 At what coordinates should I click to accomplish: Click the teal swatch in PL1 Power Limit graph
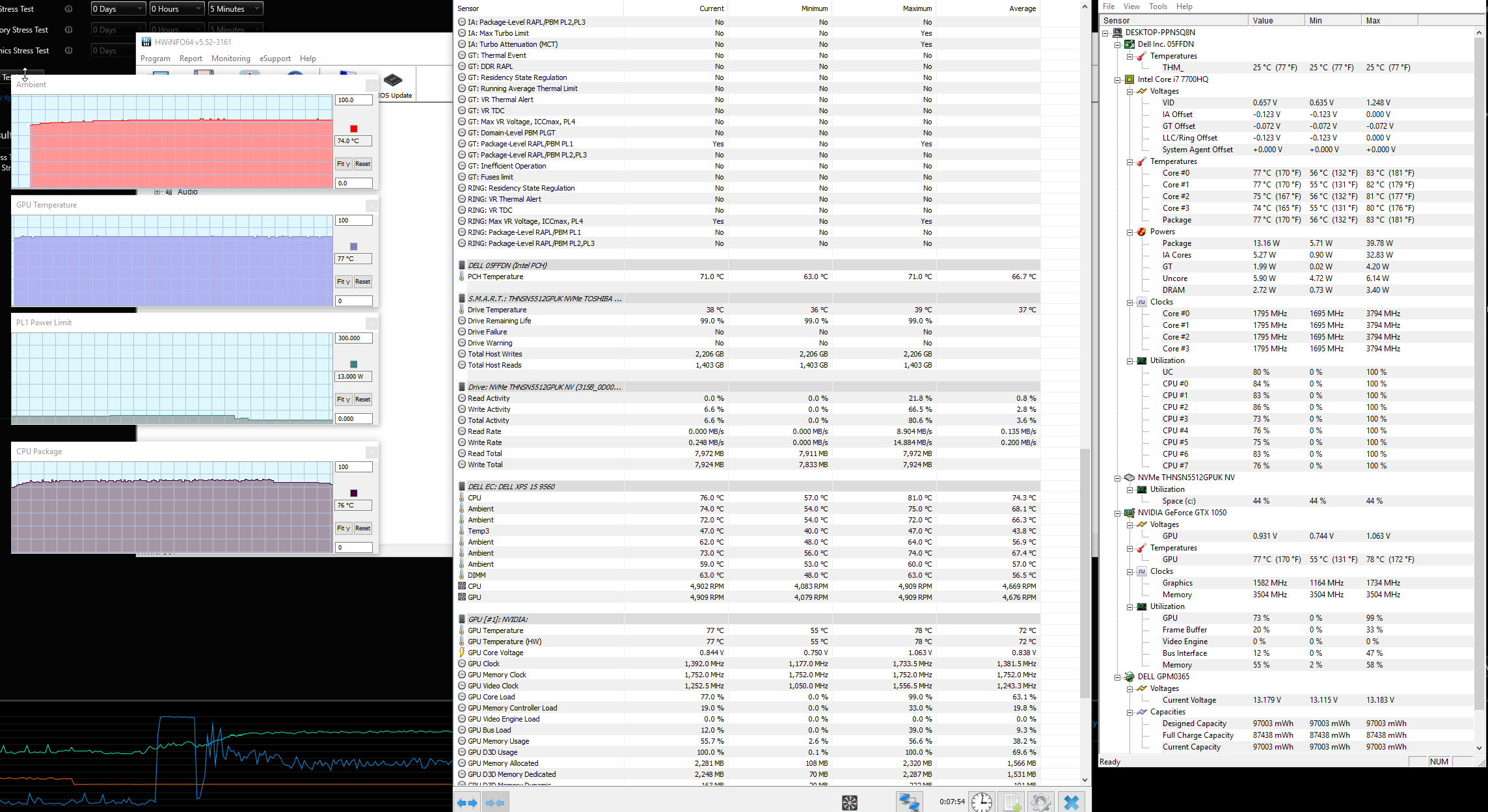point(353,364)
